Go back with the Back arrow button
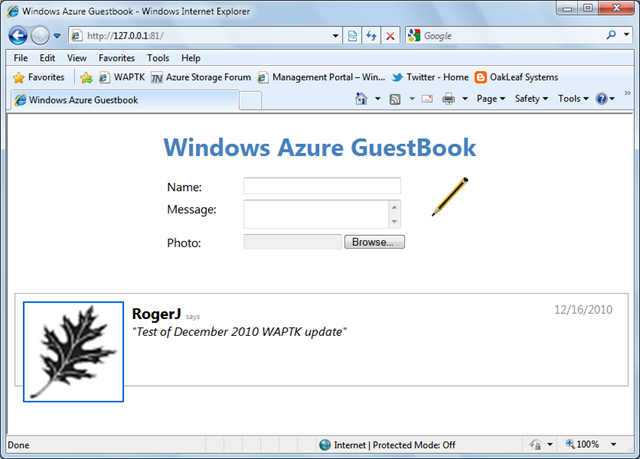Viewport: 640px width, 459px height. 18,36
